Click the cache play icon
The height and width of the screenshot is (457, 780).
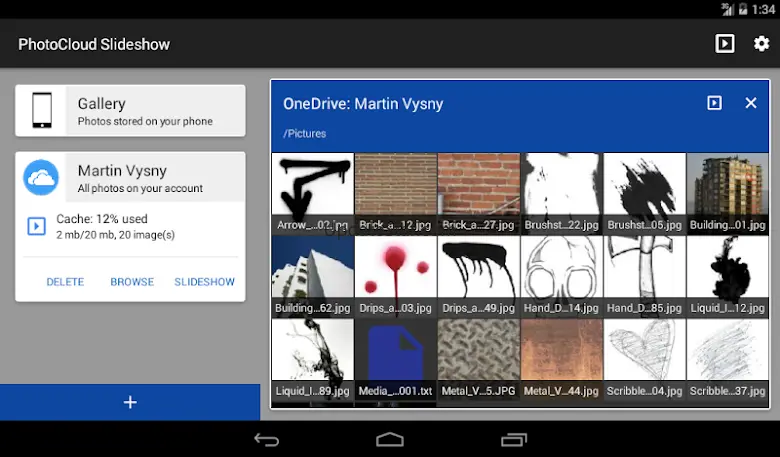pos(36,226)
